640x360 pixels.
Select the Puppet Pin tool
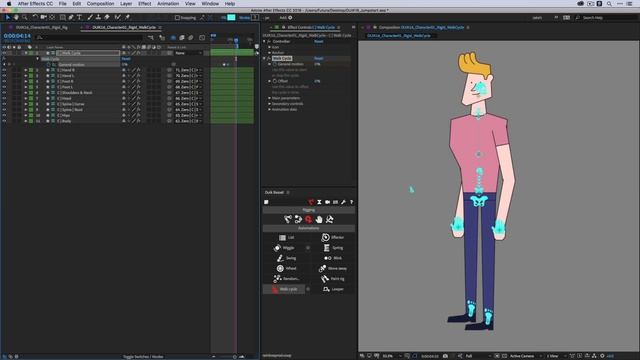(127, 18)
